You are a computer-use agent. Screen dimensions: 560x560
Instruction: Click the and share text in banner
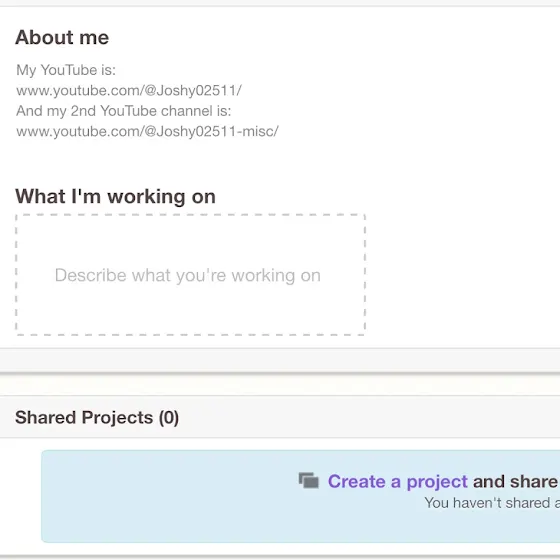click(x=515, y=481)
